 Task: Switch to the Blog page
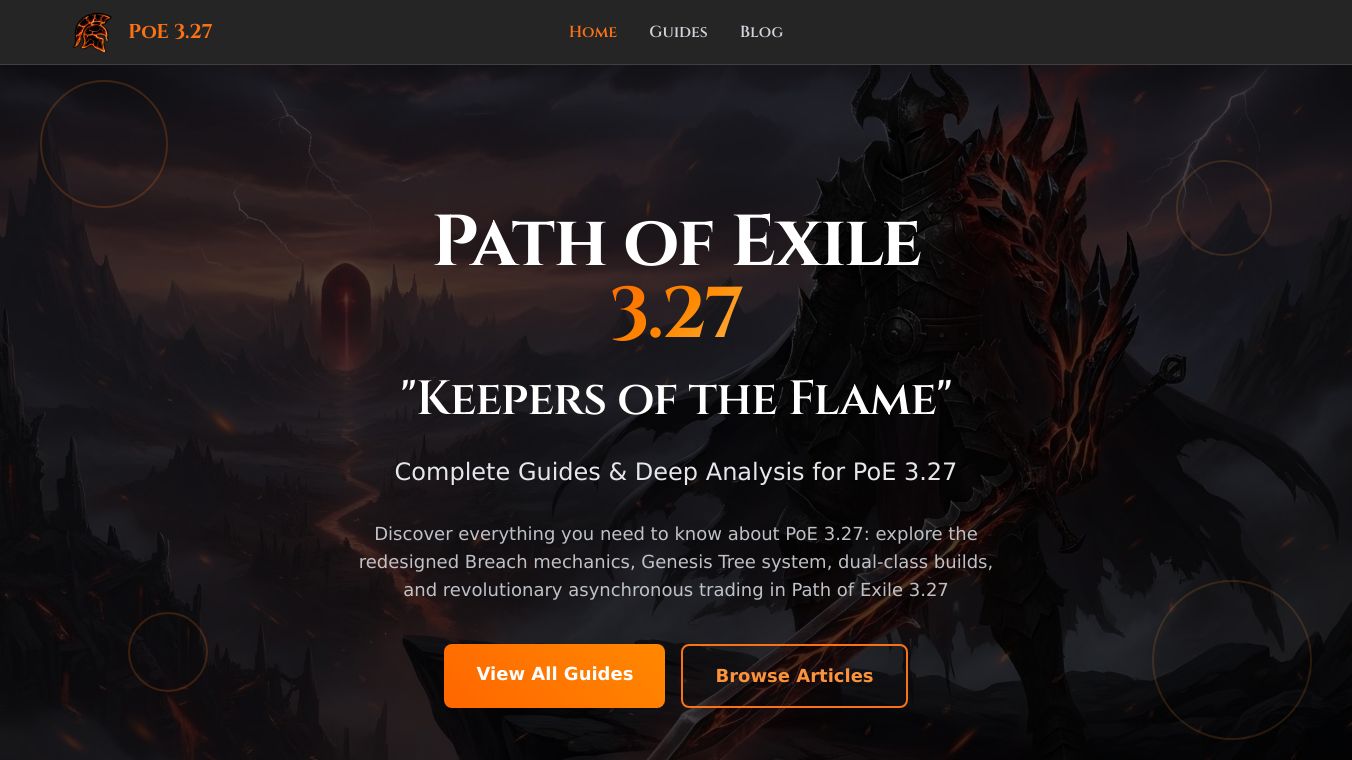click(761, 32)
